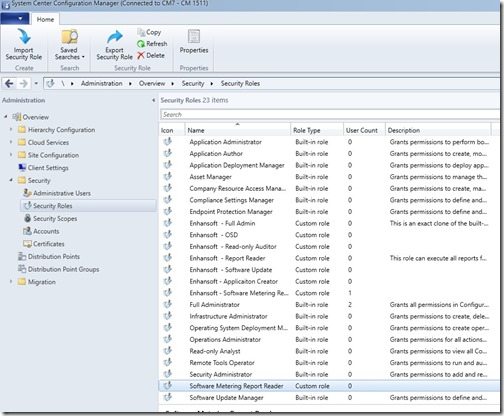Click the Import Security Role icon

[x=24, y=36]
